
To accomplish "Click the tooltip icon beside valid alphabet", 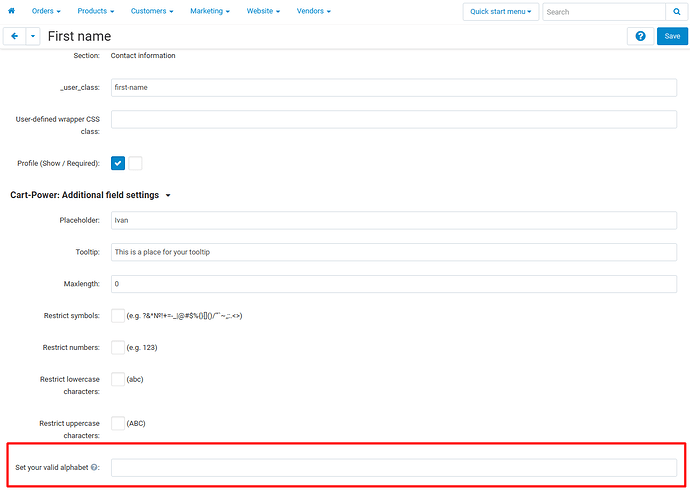I will [94, 467].
